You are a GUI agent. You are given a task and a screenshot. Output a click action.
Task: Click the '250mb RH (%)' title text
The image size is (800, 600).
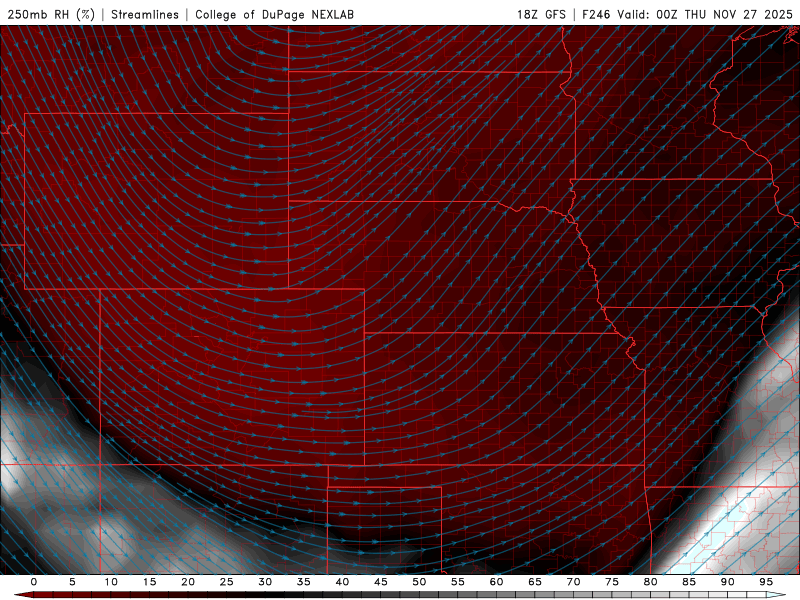(52, 14)
